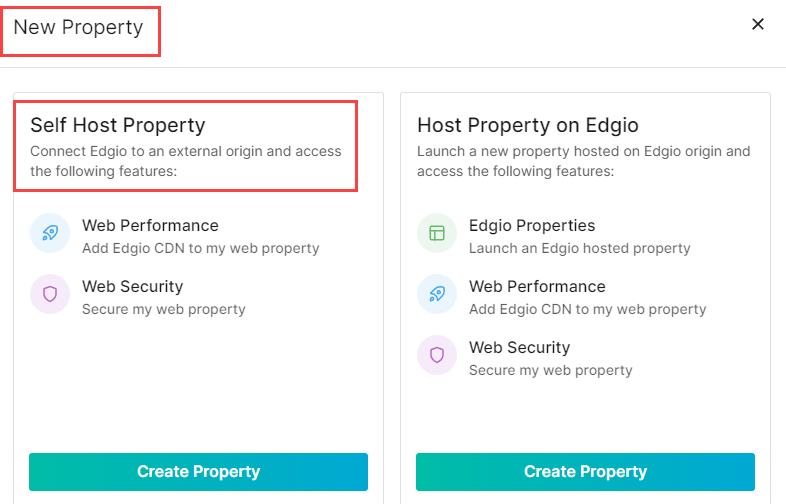The height and width of the screenshot is (504, 786).
Task: Click rocket icon under Host Property on Edgio
Action: coord(437,294)
